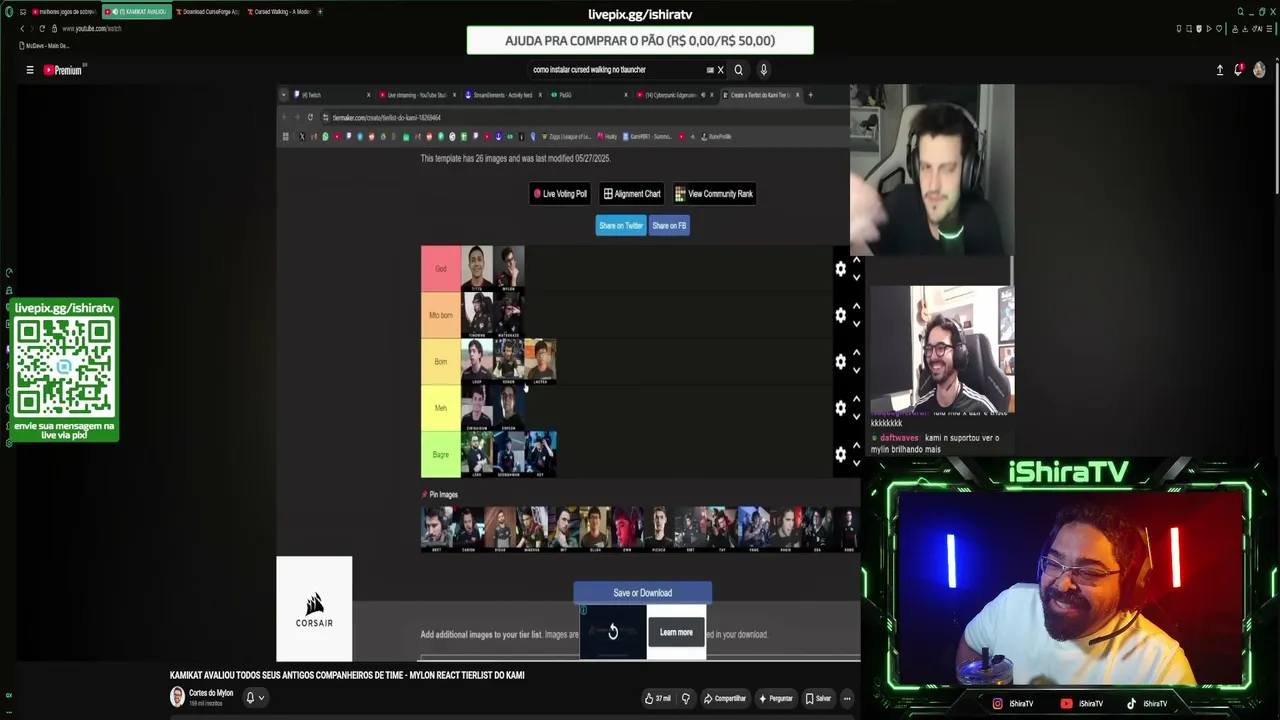Open MuDevs bookmark

[45, 46]
